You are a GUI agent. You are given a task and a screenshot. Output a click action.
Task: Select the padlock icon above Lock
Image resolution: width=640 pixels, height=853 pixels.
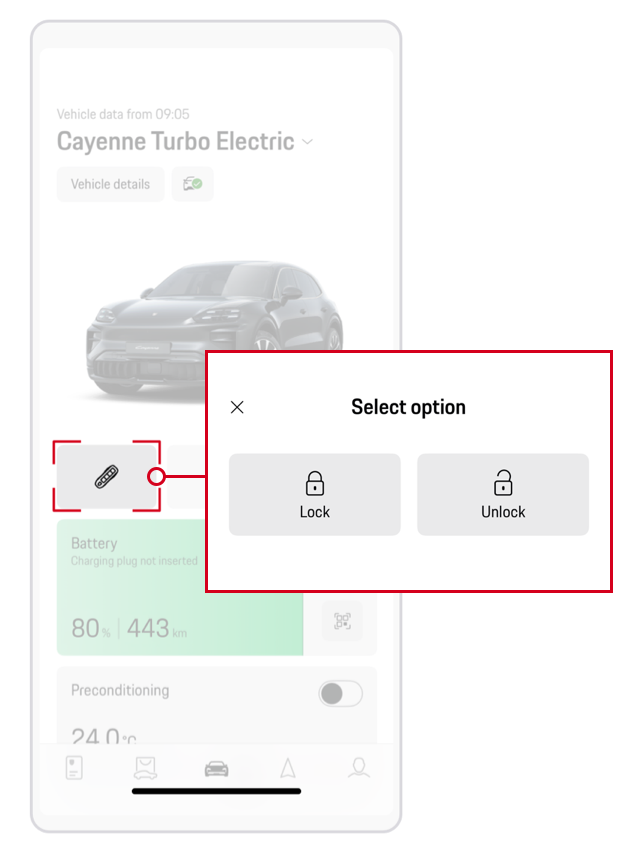tap(314, 483)
